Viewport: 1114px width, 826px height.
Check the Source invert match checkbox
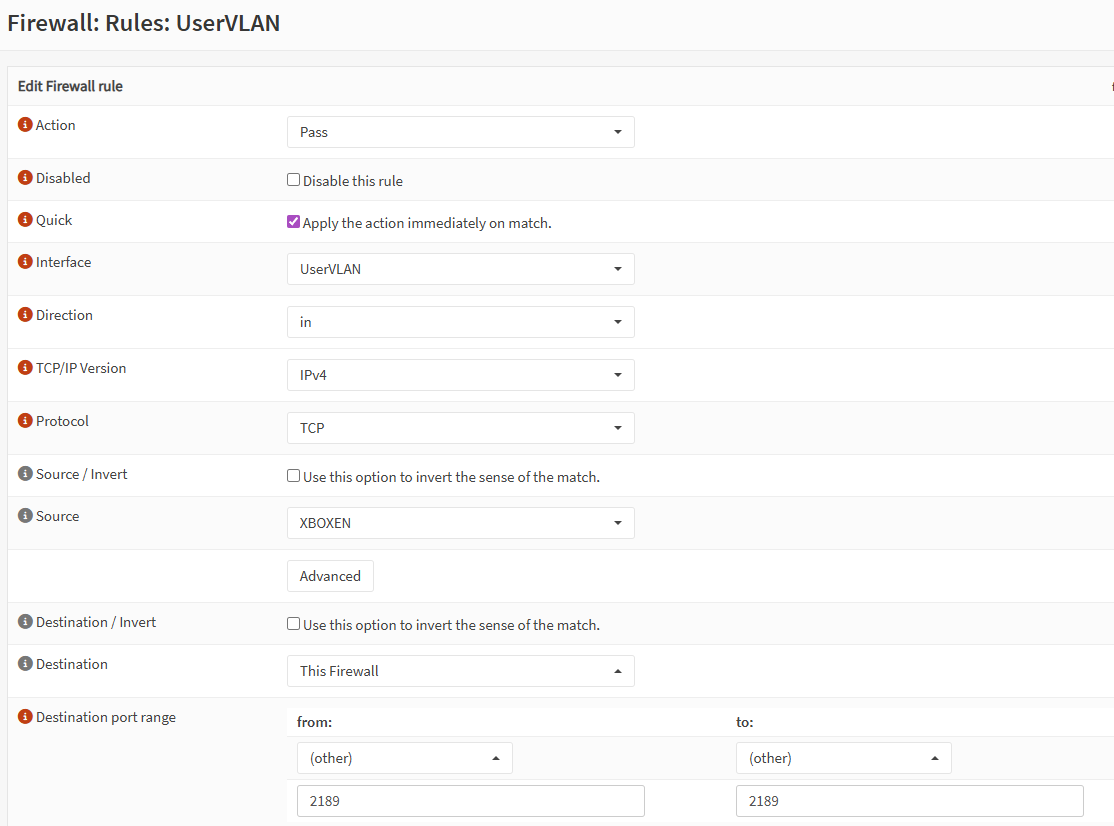click(294, 476)
